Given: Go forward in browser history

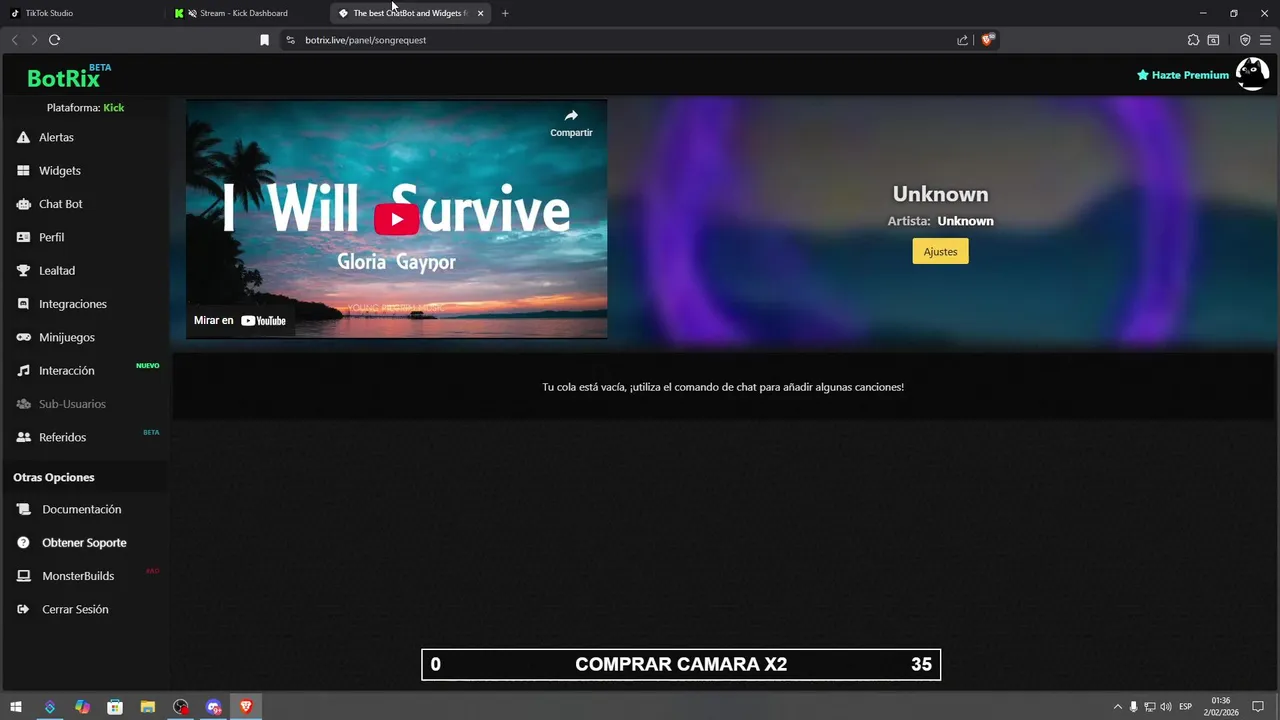Looking at the screenshot, I should tap(34, 40).
